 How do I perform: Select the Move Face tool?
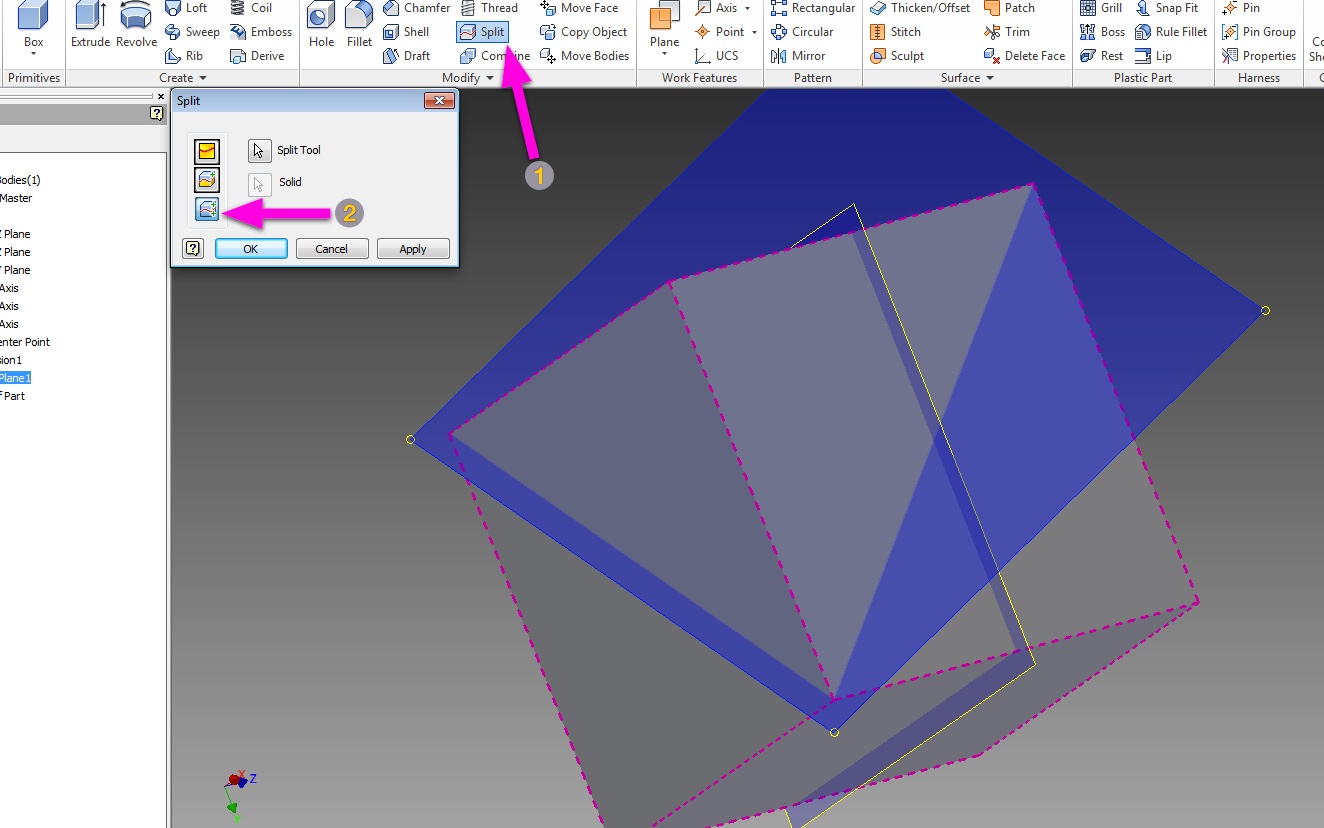(x=579, y=8)
